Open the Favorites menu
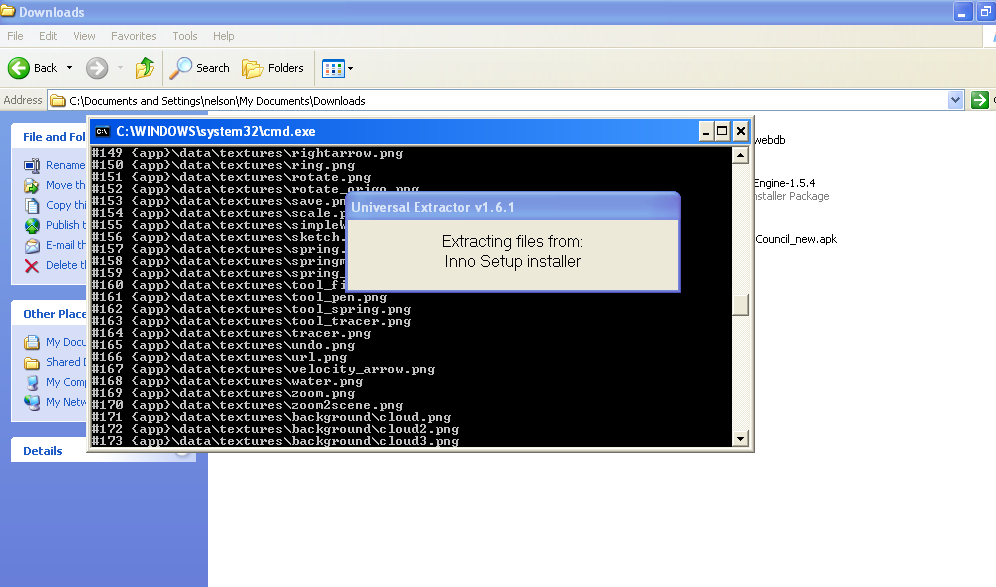 133,36
